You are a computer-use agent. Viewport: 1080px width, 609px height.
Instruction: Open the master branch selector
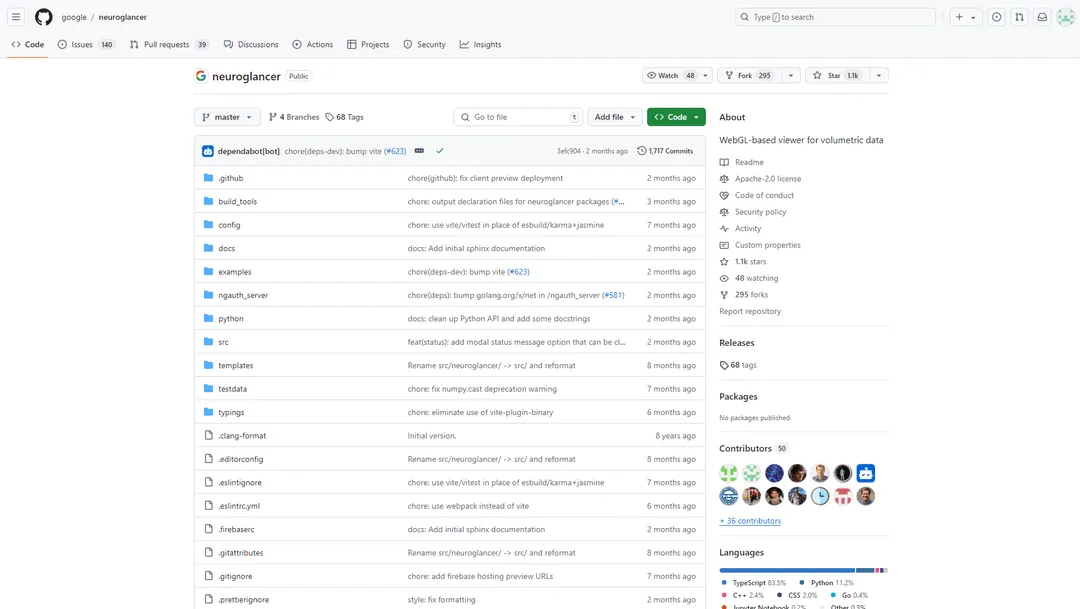tap(227, 117)
